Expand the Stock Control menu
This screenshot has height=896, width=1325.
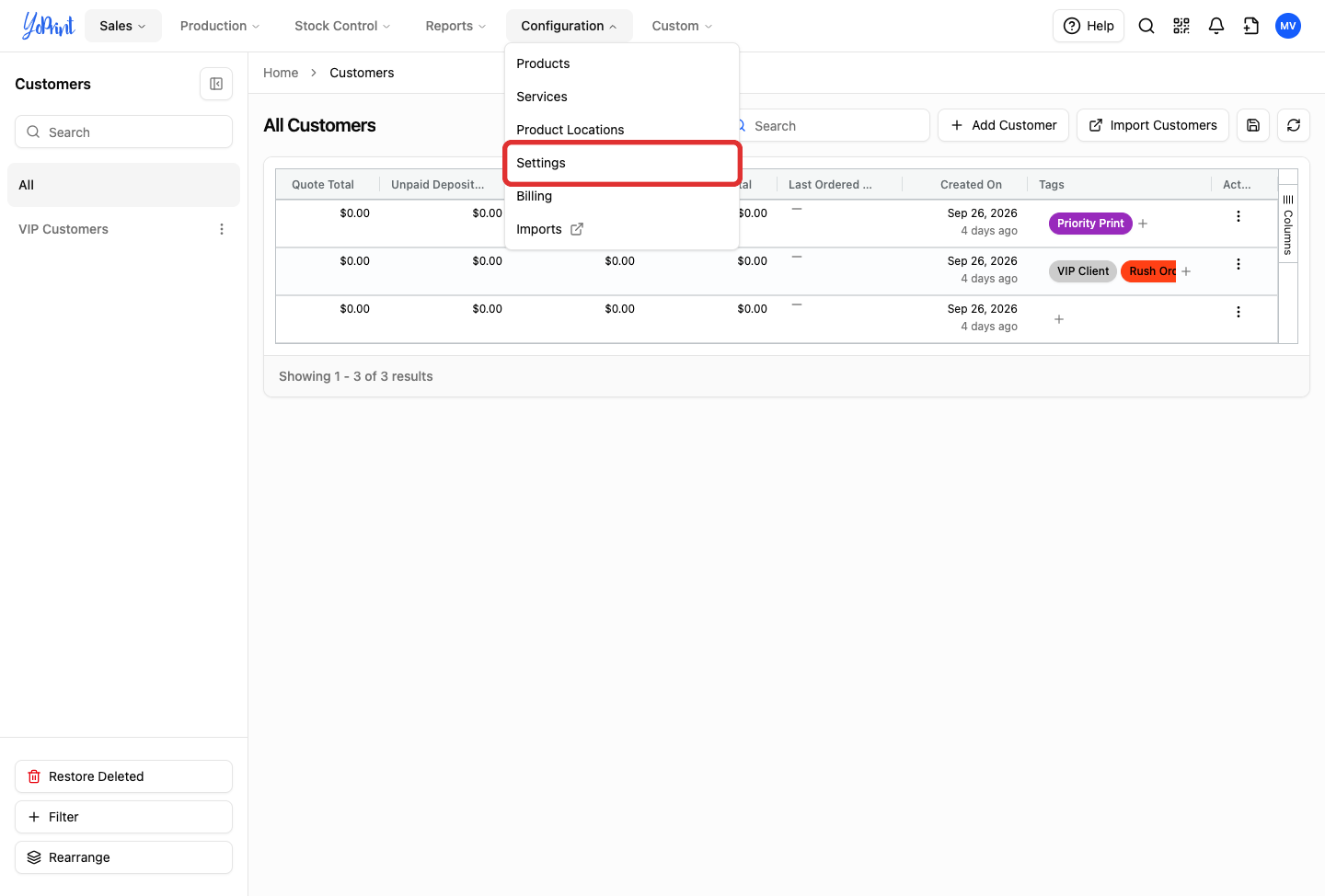click(342, 26)
